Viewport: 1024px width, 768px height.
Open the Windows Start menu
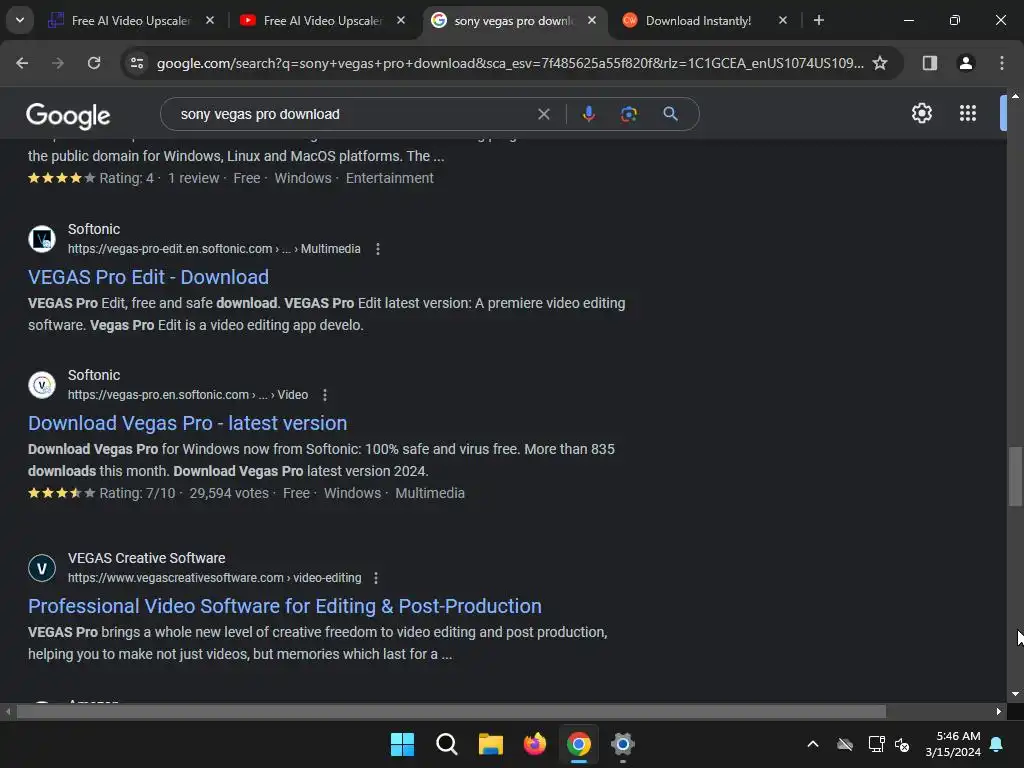pos(402,744)
